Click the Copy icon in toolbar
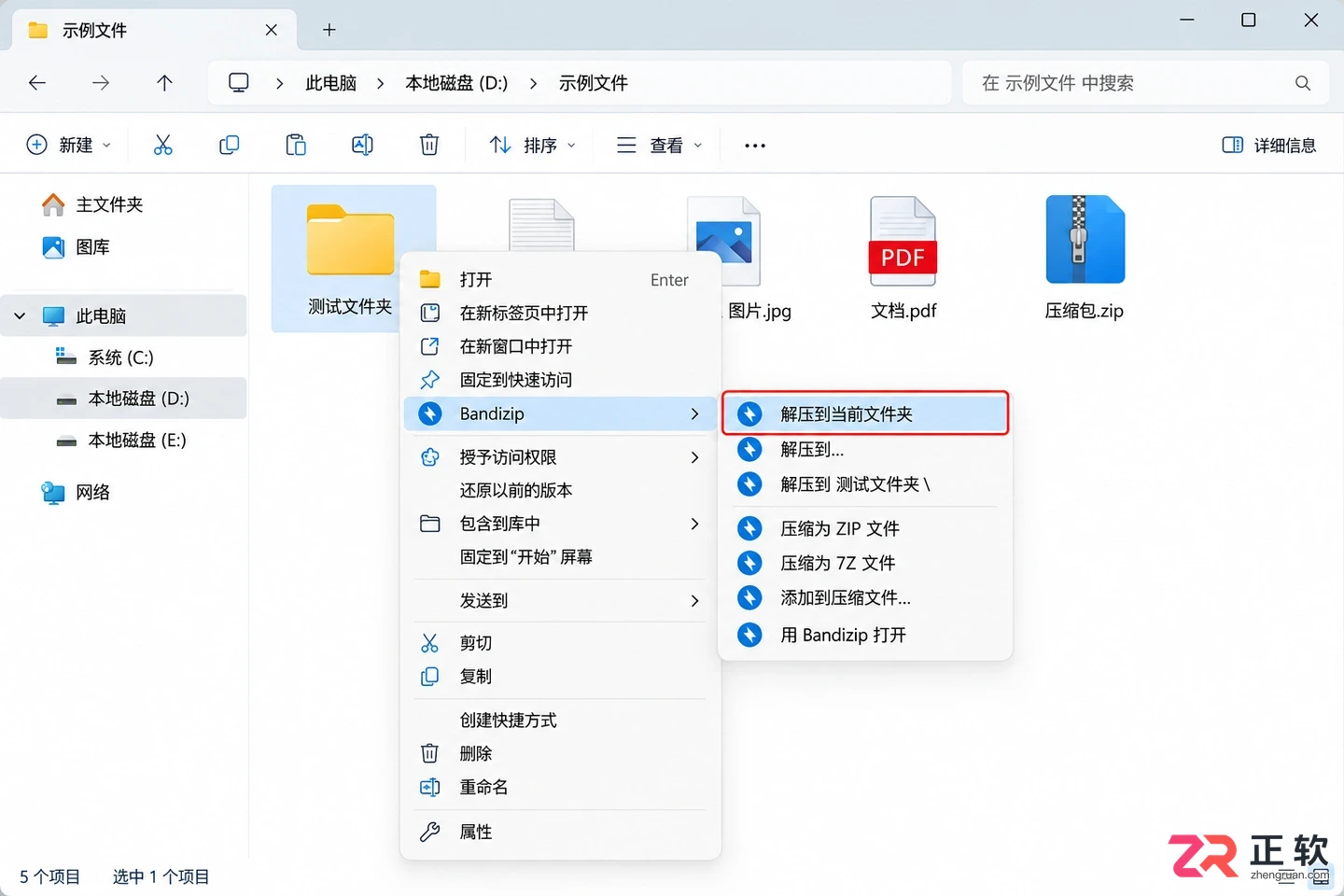The height and width of the screenshot is (896, 1344). 229,145
